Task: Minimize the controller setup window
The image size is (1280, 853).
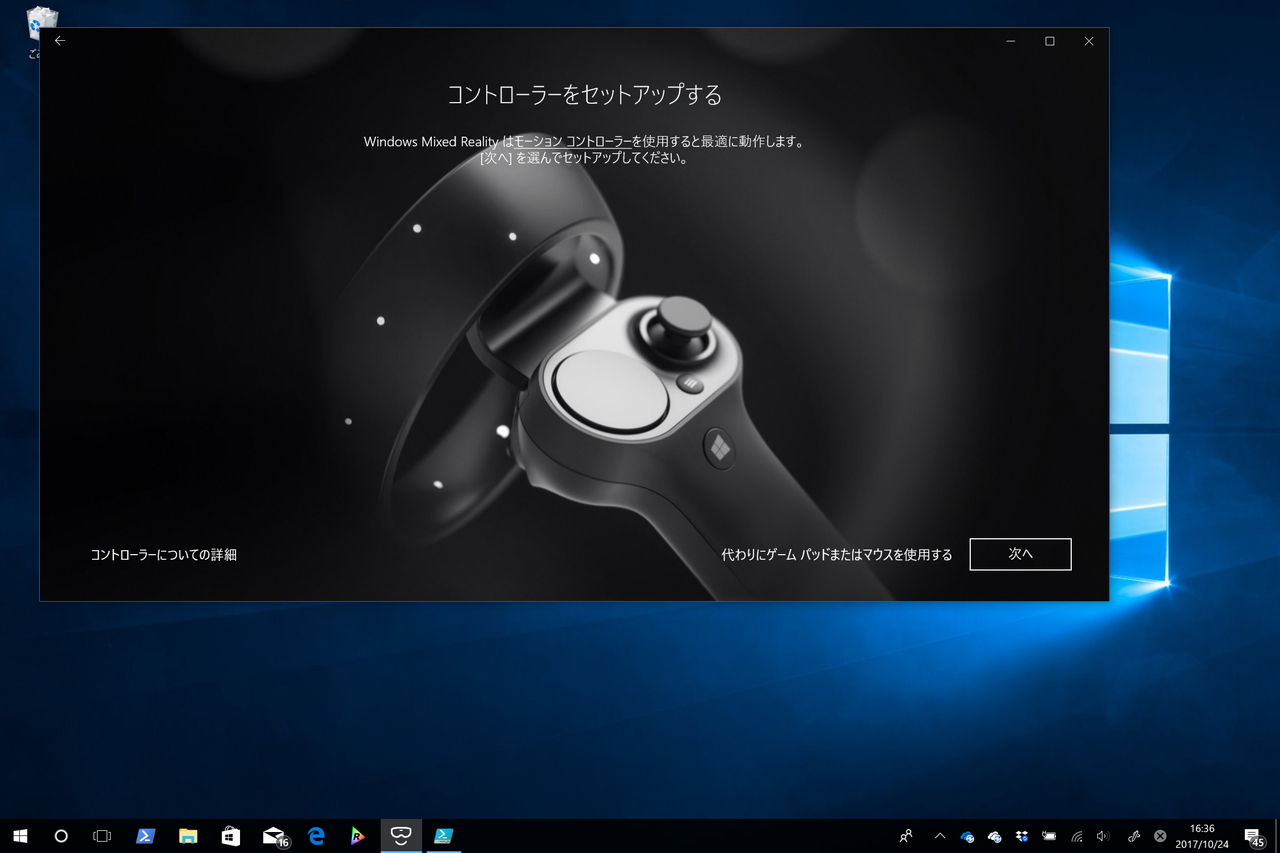Action: tap(1011, 41)
